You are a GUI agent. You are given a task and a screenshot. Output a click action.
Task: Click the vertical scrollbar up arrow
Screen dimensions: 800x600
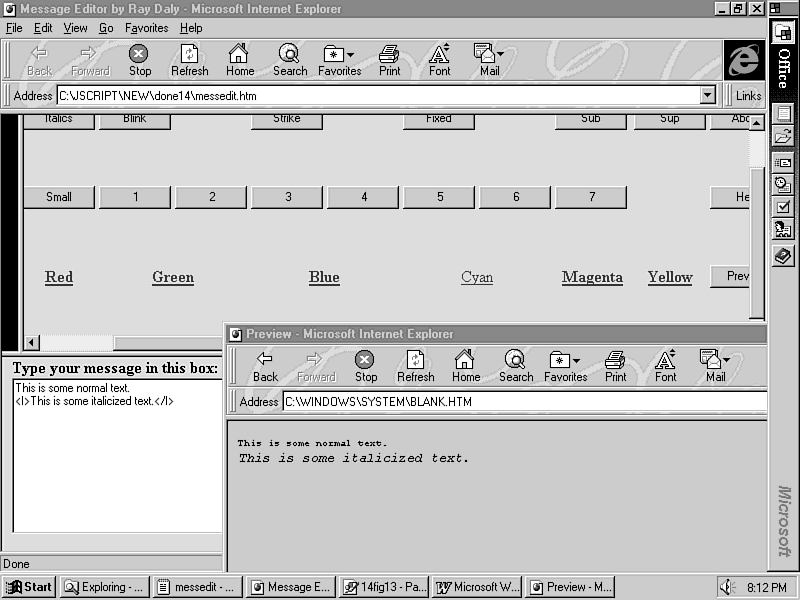click(757, 122)
